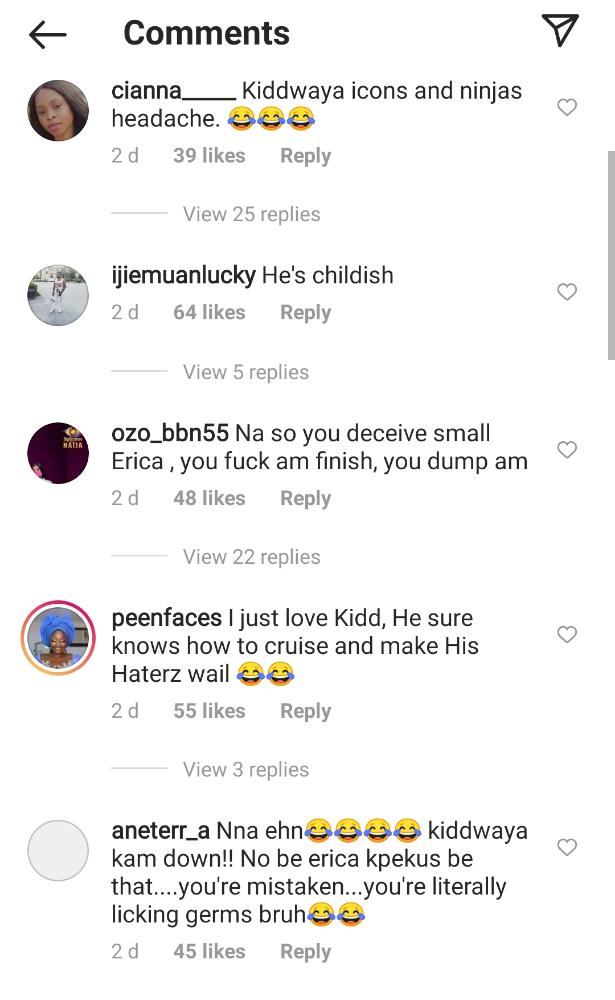Like cianna's comment with the heart

point(567,107)
